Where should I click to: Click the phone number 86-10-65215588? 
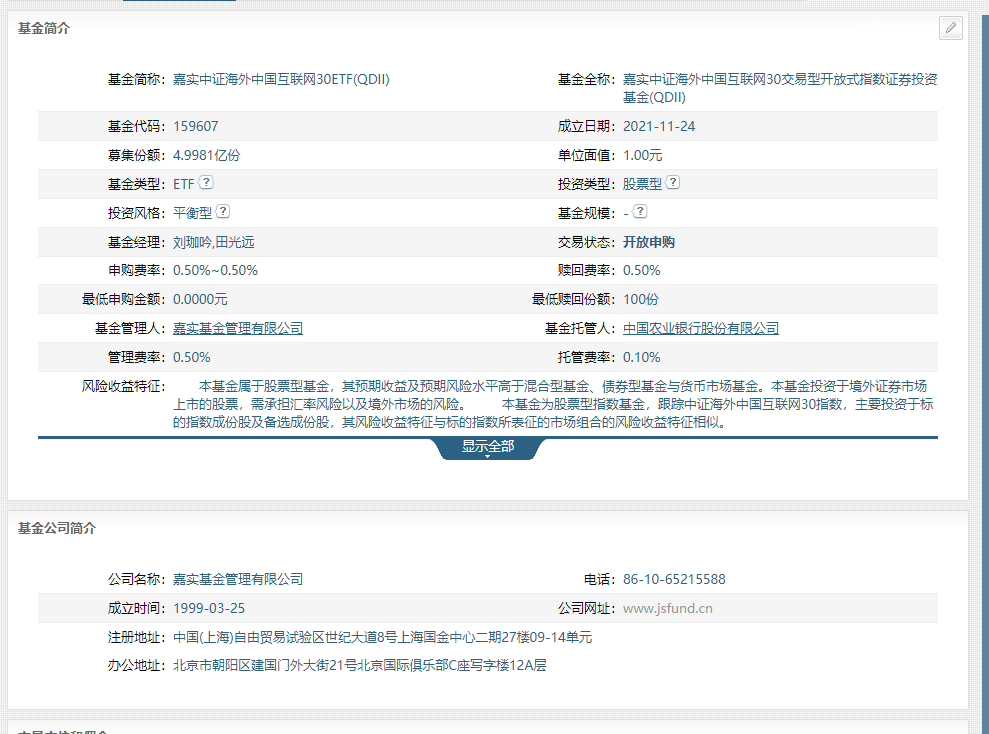tap(674, 580)
